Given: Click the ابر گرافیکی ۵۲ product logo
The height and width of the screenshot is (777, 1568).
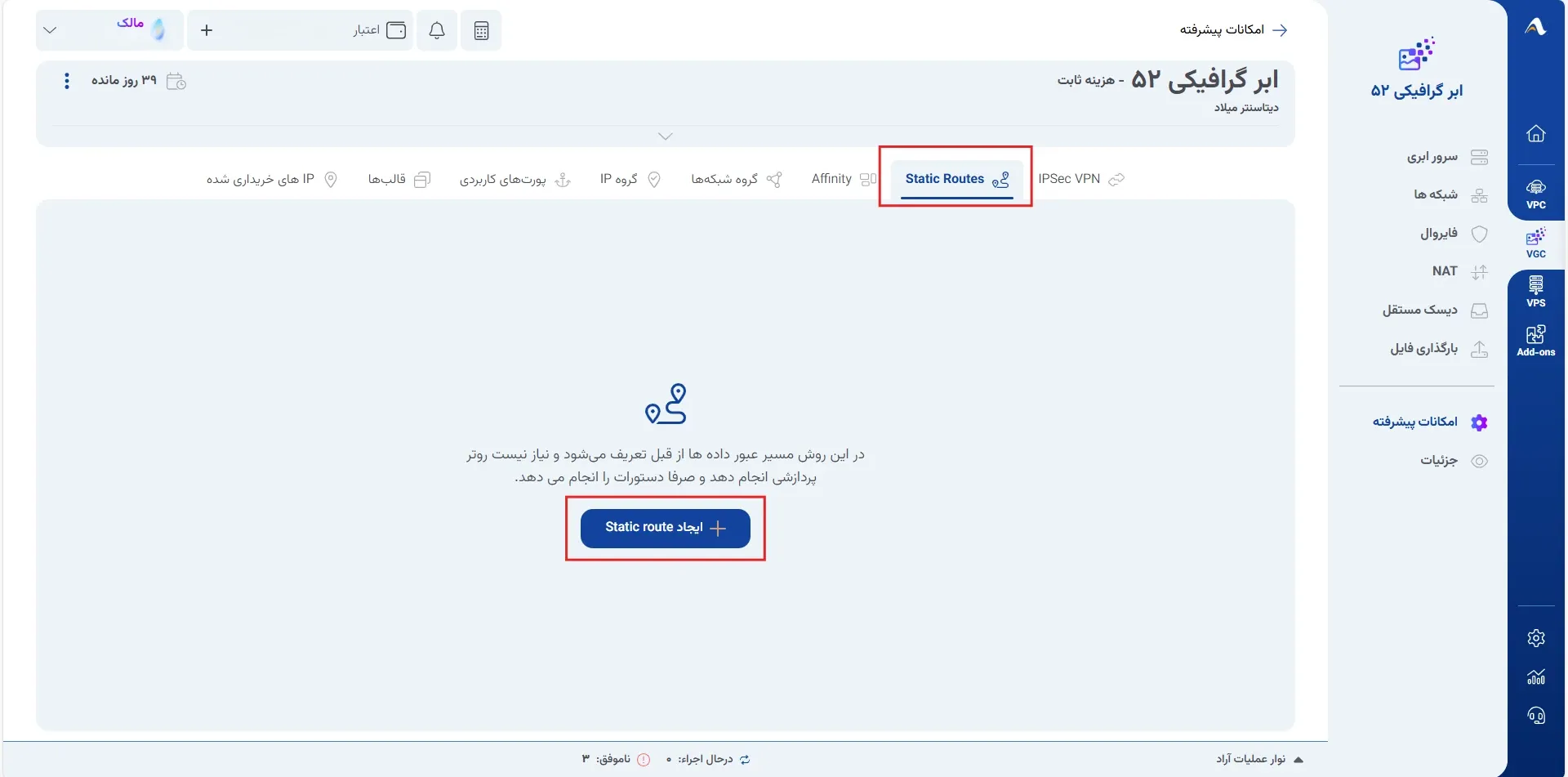Looking at the screenshot, I should [x=1417, y=54].
